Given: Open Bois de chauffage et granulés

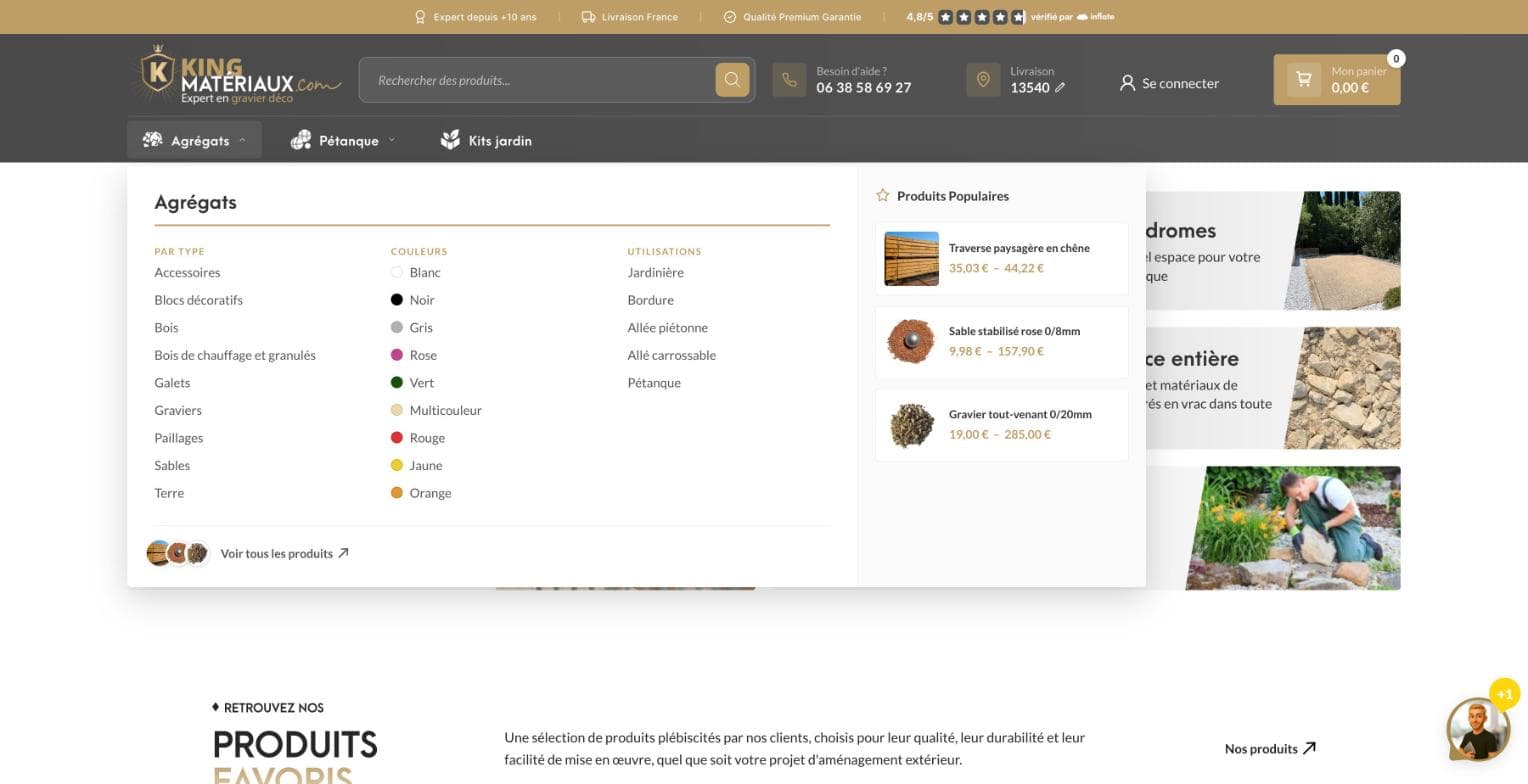Looking at the screenshot, I should (235, 355).
